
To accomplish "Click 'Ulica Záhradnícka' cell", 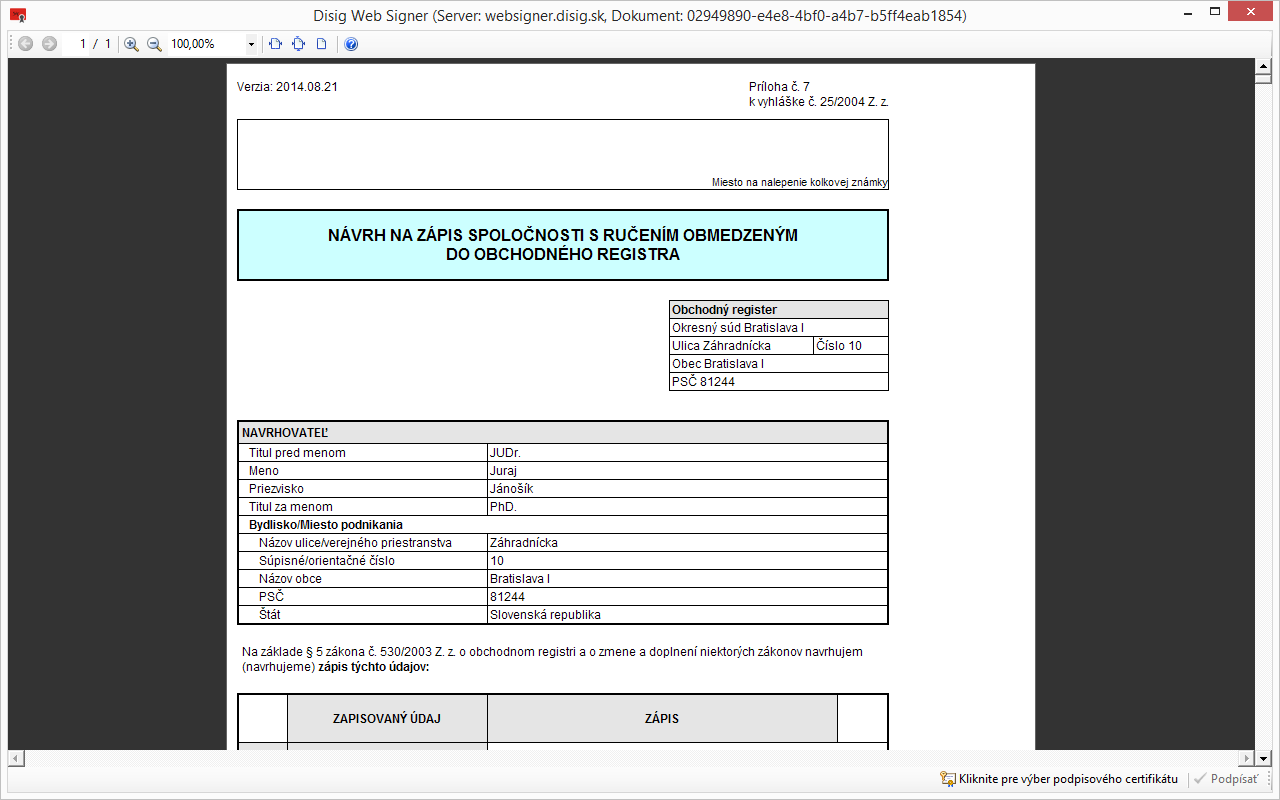I will 741,346.
